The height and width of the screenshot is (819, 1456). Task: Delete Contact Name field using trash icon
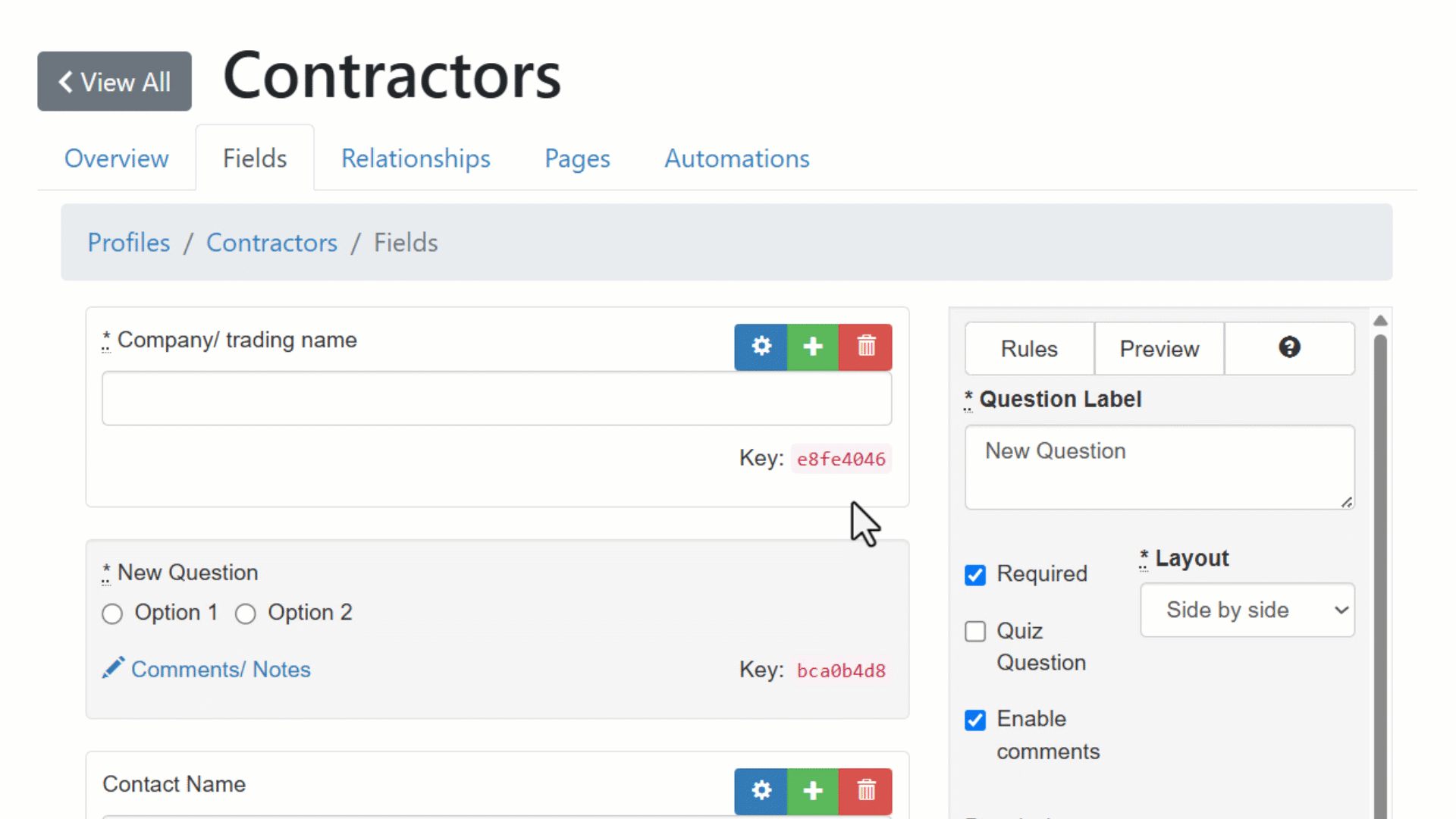click(x=866, y=791)
